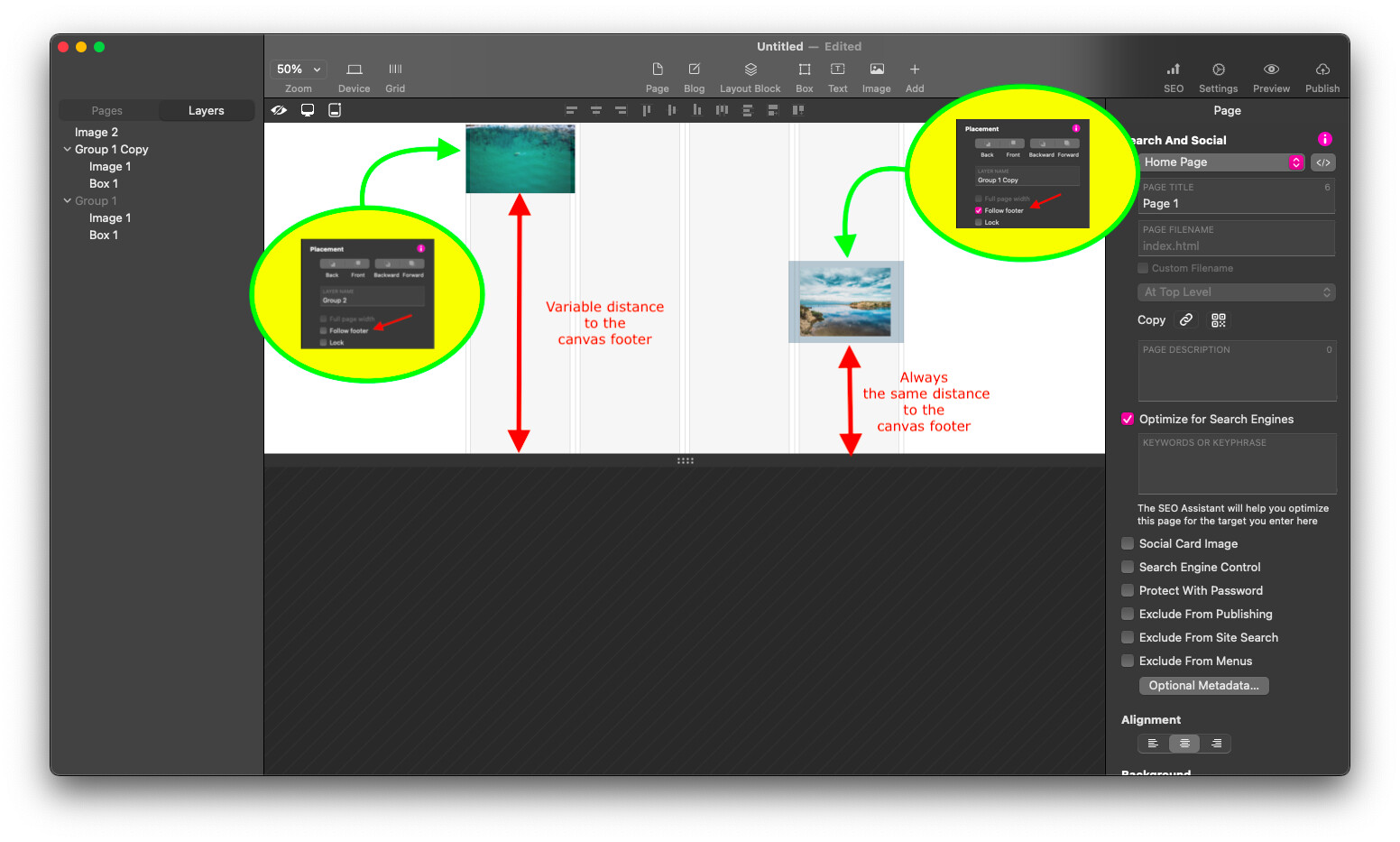
Task: Align selected objects to right edges
Action: click(621, 110)
